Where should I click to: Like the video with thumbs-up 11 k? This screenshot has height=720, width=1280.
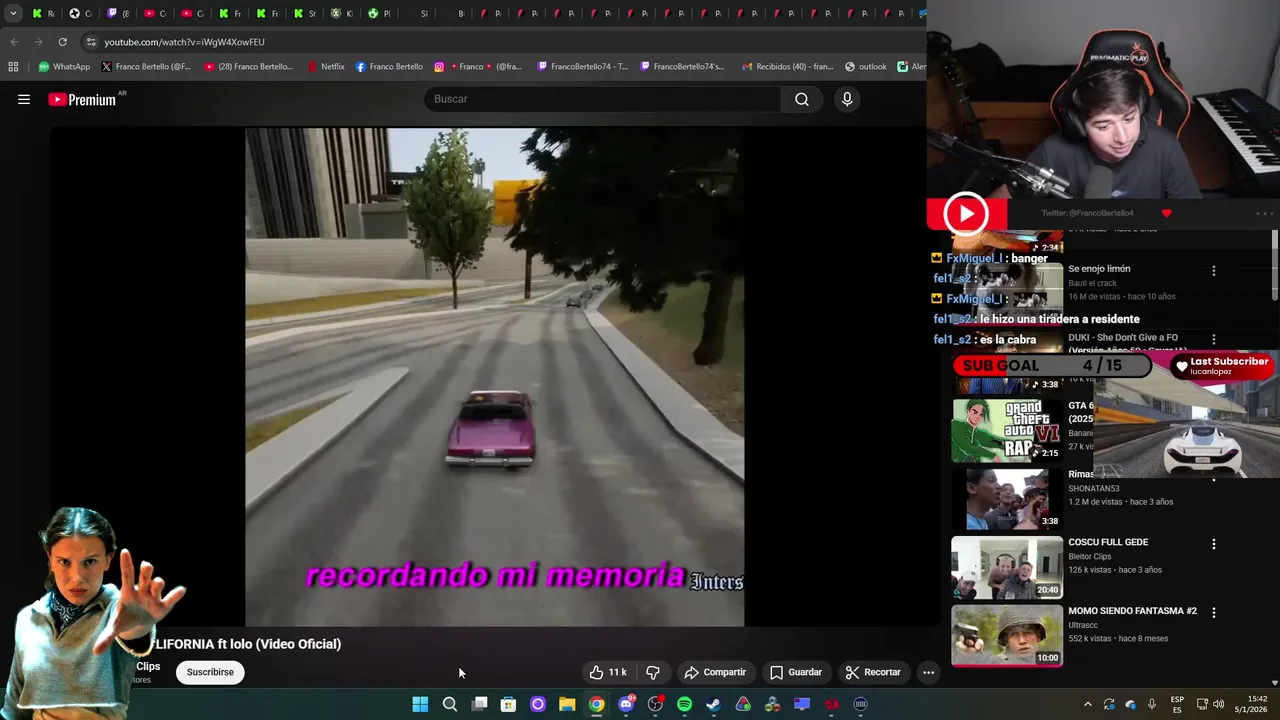(608, 672)
